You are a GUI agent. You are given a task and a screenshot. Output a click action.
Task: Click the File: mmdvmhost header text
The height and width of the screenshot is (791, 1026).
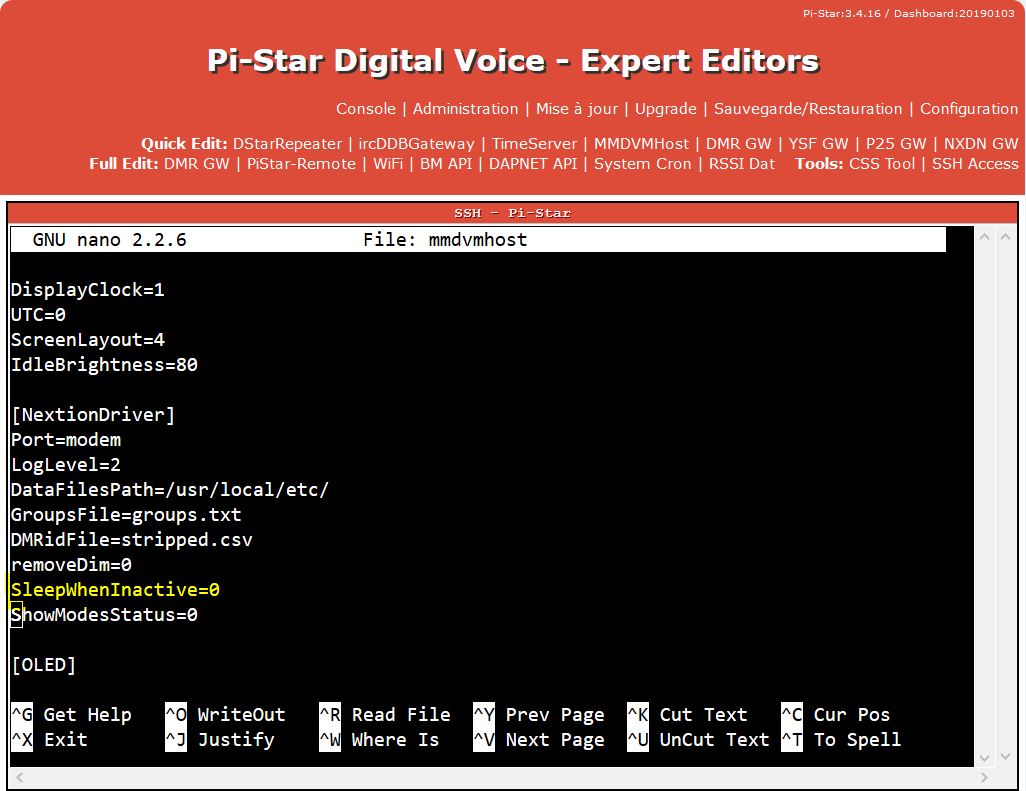[445, 240]
